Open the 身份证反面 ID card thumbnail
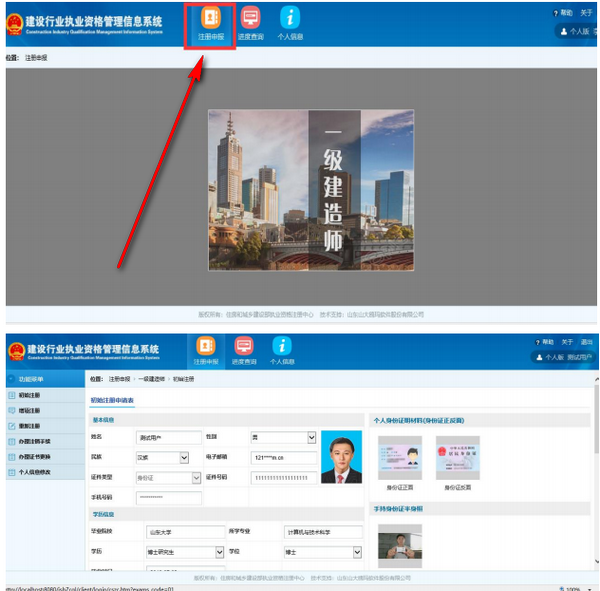Screen dimensions: 600x591 [457, 460]
